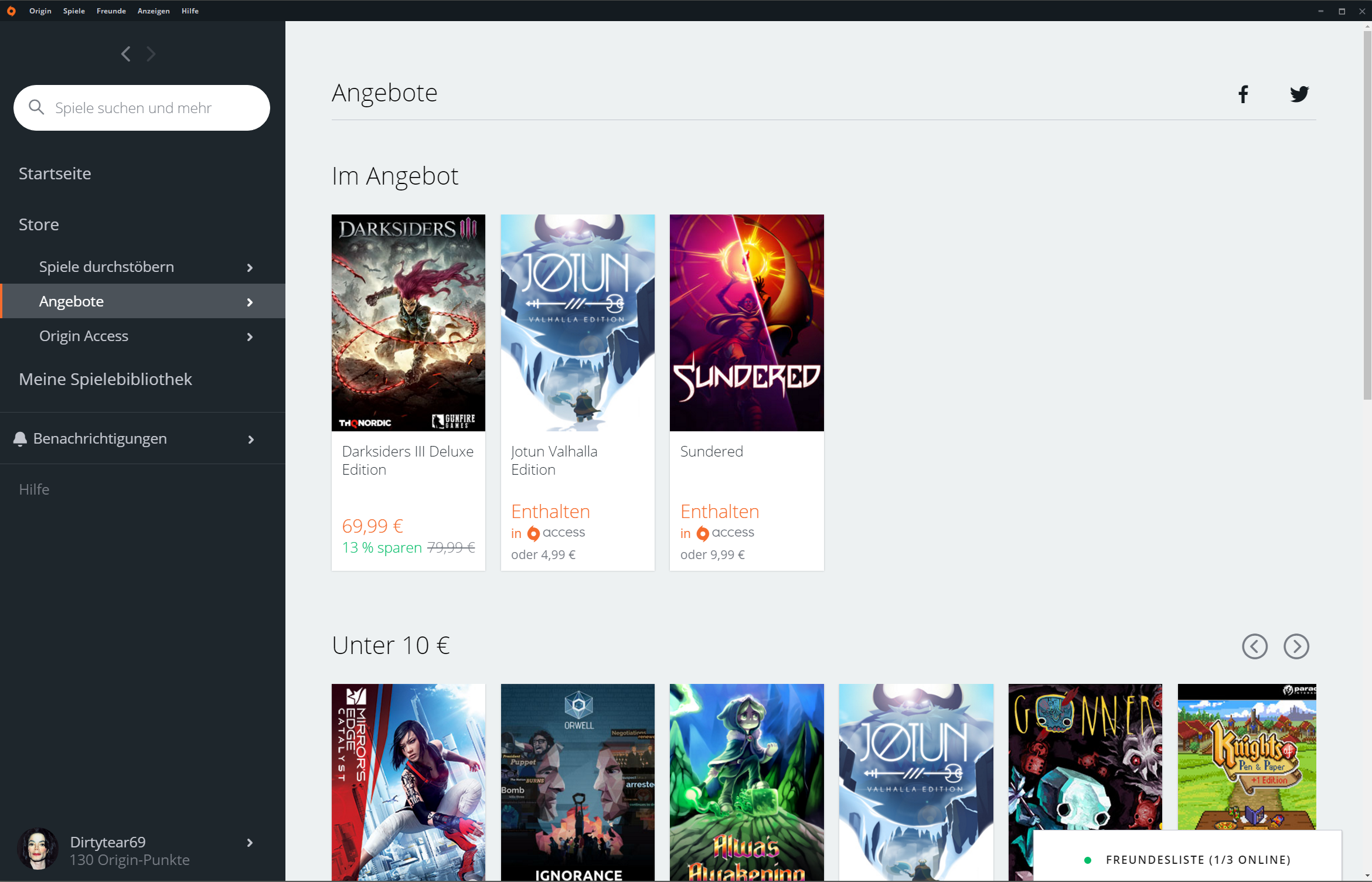Open the Origin menu
The height and width of the screenshot is (882, 1372).
[40, 11]
